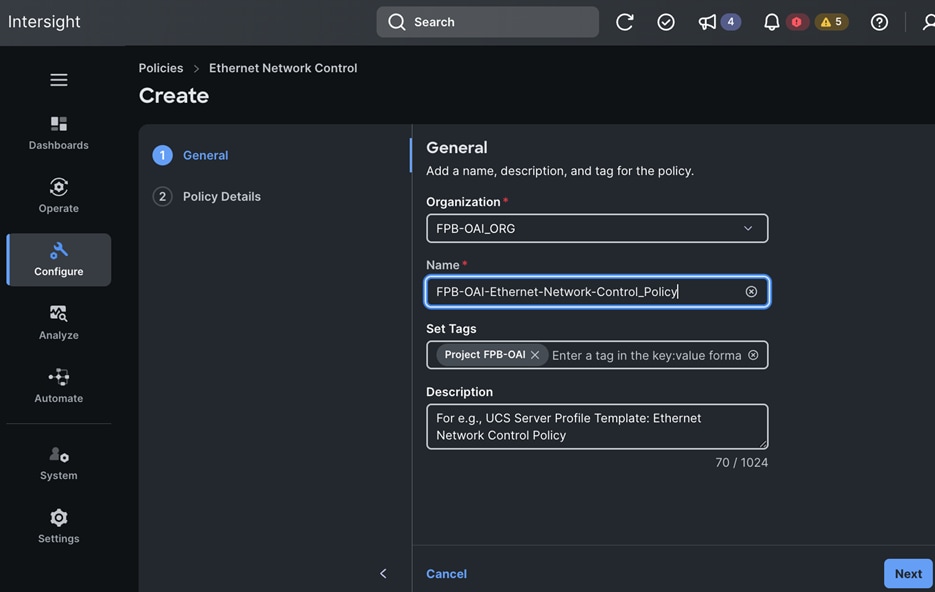
Task: Open the Analyze section
Action: [58, 323]
